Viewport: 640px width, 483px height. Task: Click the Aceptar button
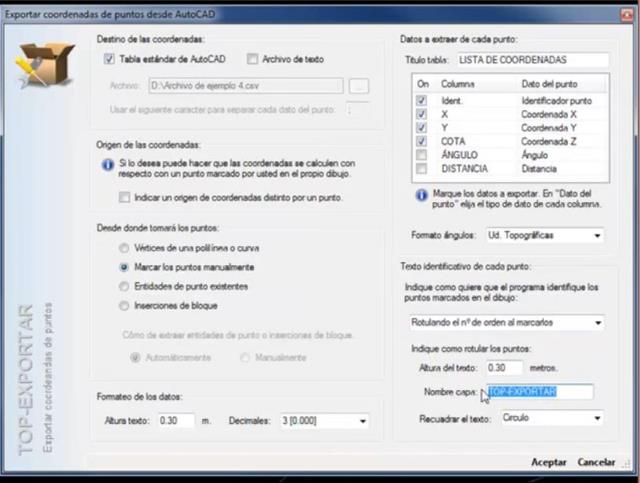pos(549,462)
